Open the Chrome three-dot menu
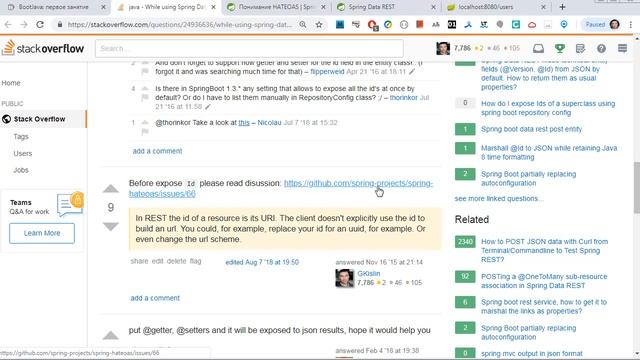Image resolution: width=640 pixels, height=360 pixels. (631, 24)
